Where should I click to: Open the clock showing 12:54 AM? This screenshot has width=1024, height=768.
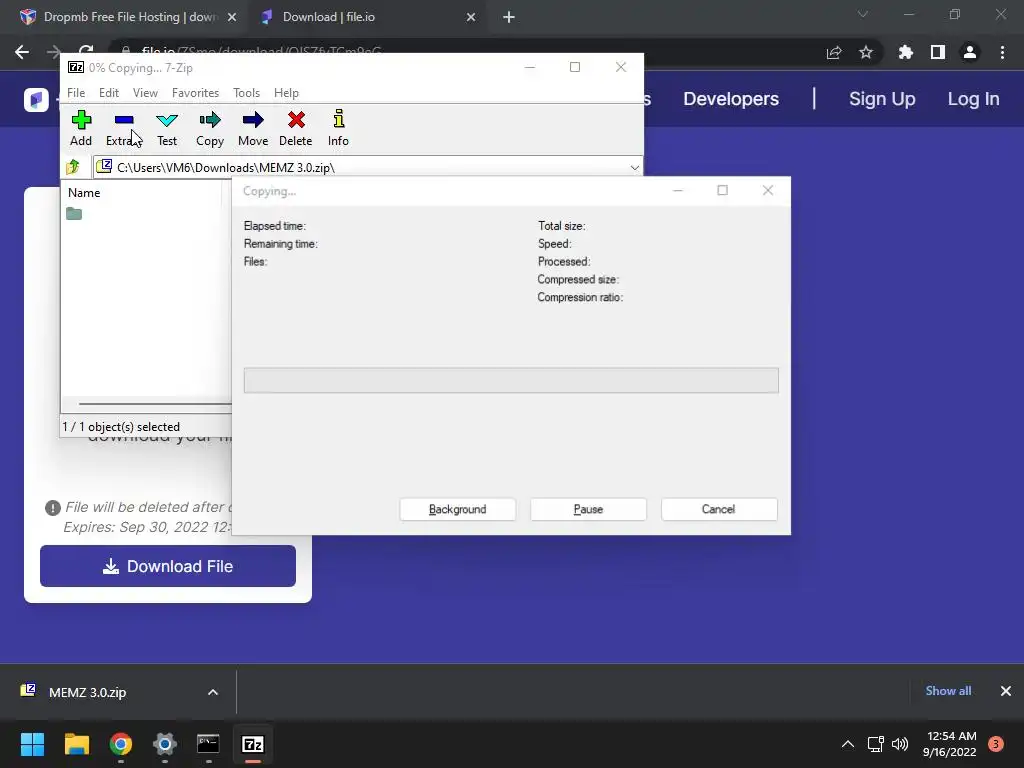click(x=950, y=744)
